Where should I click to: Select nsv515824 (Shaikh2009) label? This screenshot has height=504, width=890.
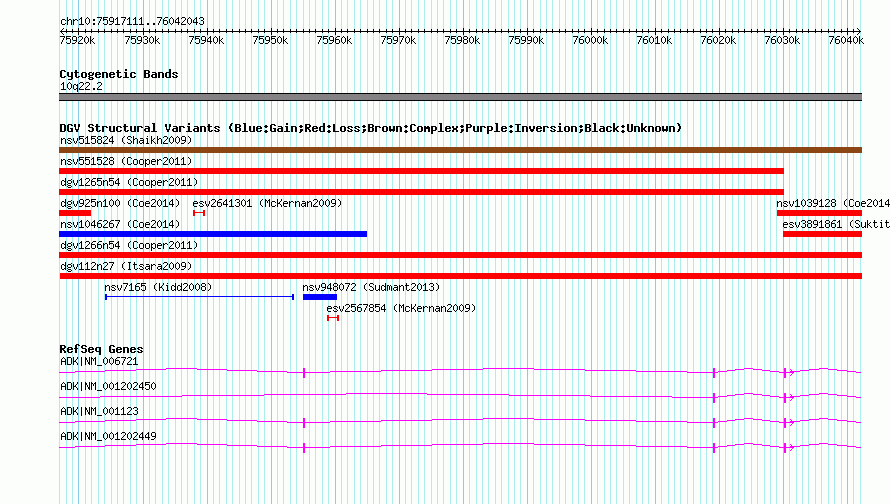click(126, 140)
